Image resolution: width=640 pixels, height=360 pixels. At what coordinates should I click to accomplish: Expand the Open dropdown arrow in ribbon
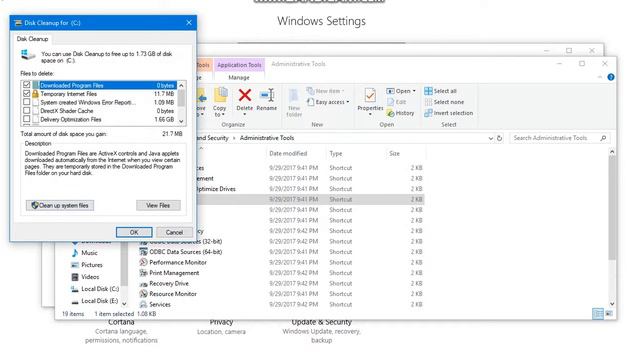click(x=414, y=91)
